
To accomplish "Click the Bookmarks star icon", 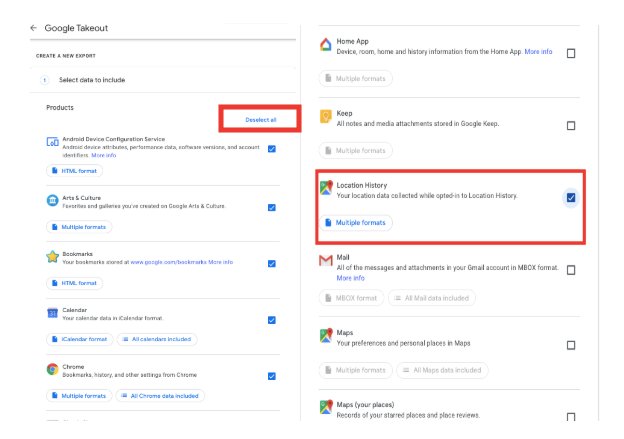I will click(x=53, y=257).
